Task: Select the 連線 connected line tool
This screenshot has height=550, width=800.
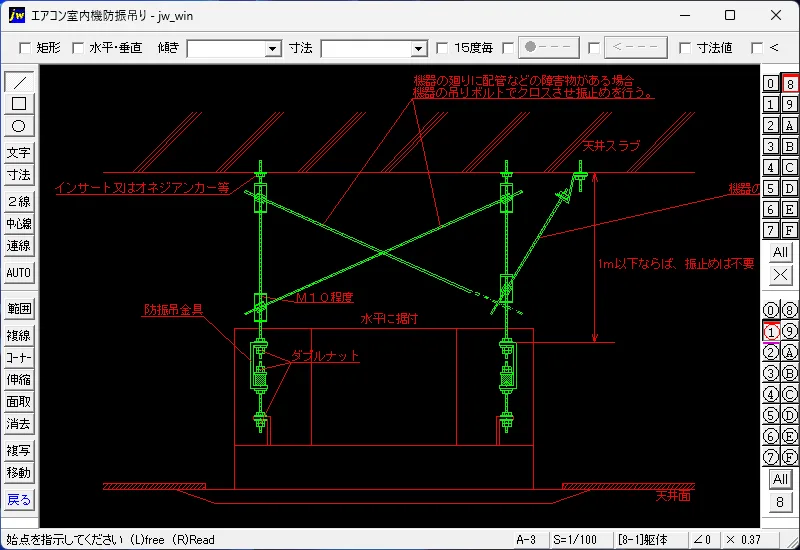Action: point(19,246)
